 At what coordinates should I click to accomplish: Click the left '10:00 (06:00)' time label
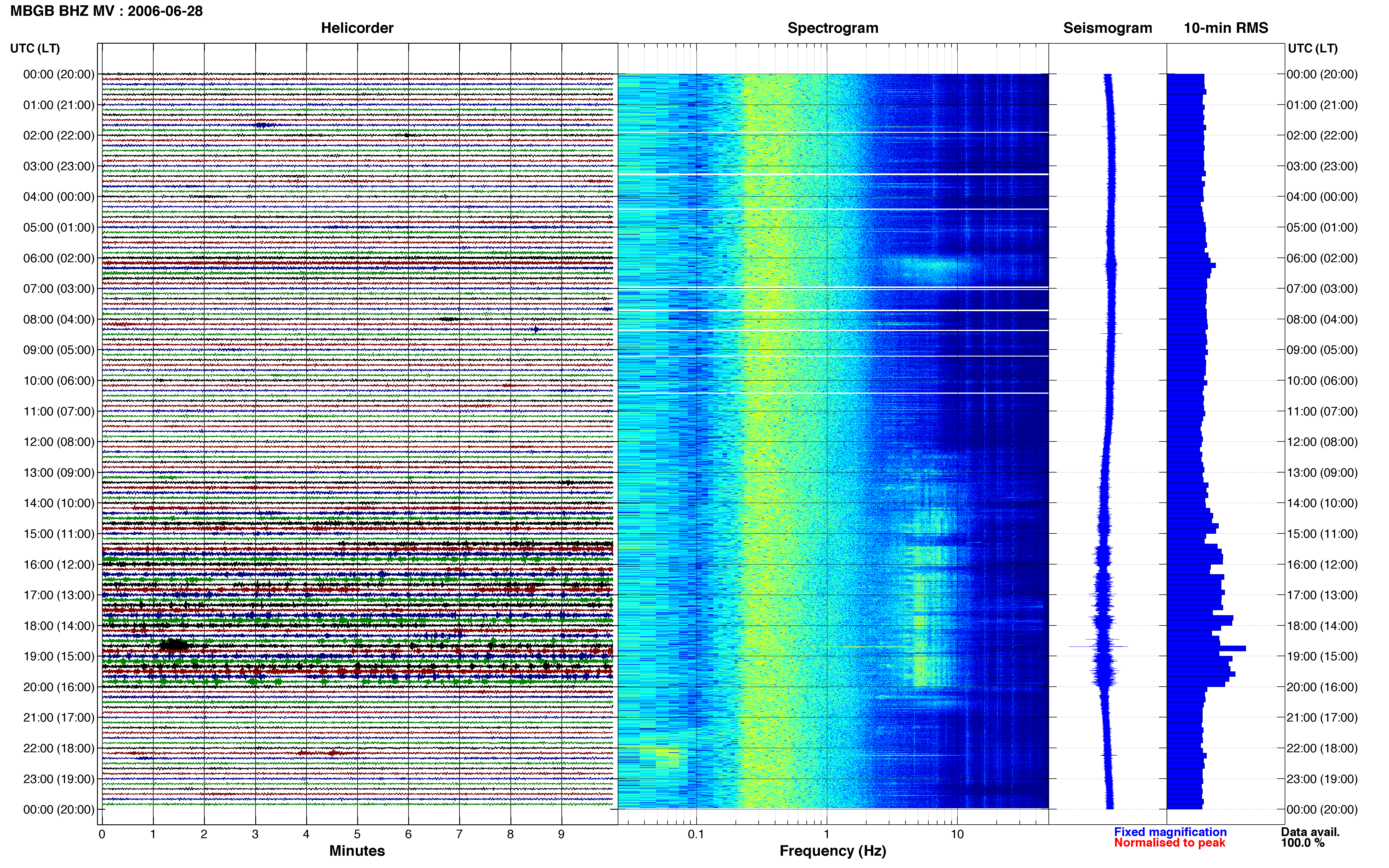59,381
